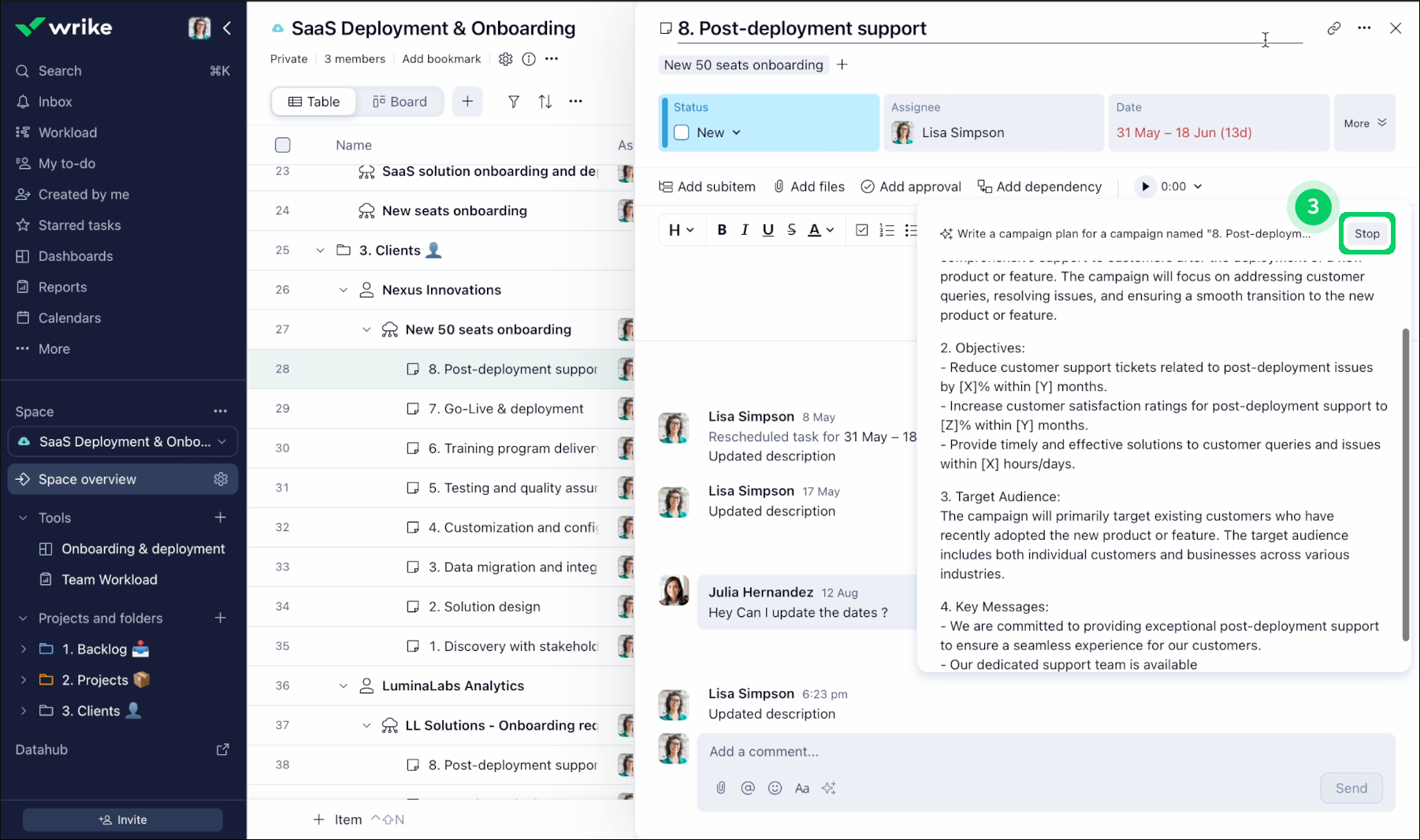Check the New status checkbox
Screen dimensions: 1420x840
682,132
